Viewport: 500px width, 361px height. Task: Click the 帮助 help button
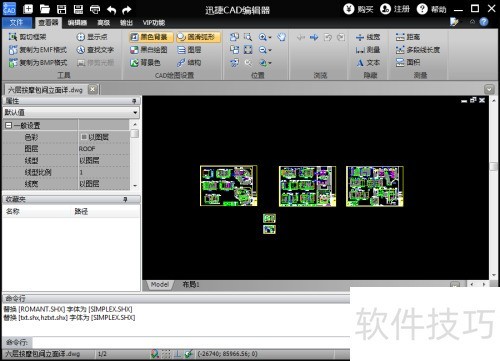coord(432,9)
